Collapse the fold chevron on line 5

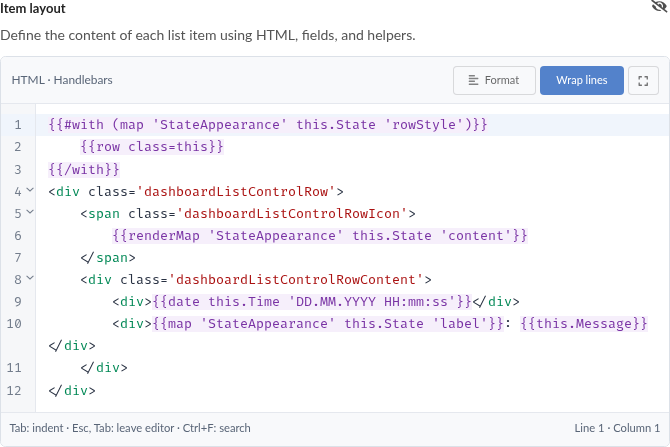click(x=30, y=212)
